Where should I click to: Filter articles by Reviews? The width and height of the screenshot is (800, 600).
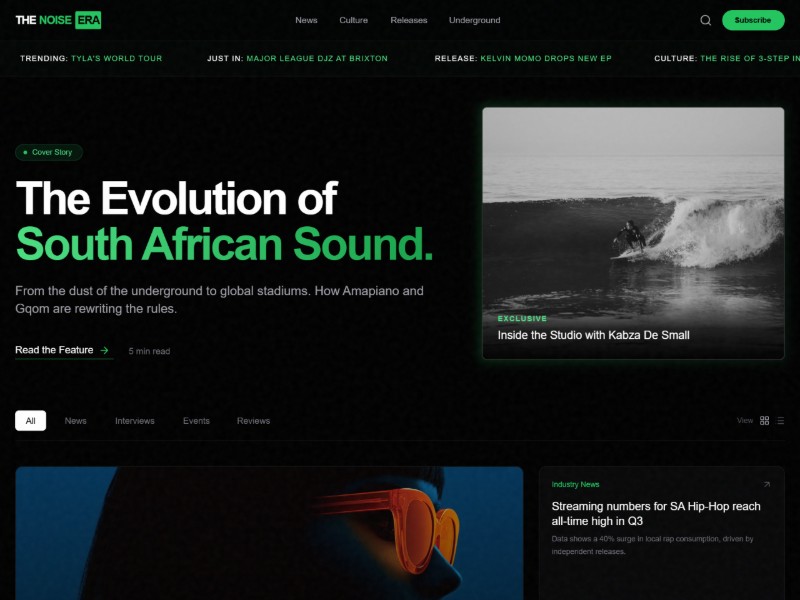point(254,420)
